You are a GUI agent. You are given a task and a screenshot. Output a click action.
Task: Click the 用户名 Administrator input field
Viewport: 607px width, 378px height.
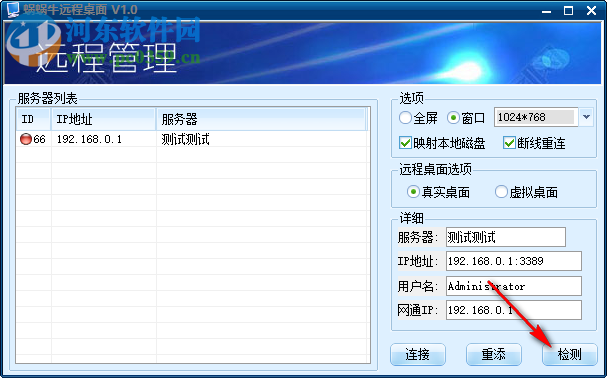pyautogui.click(x=514, y=286)
